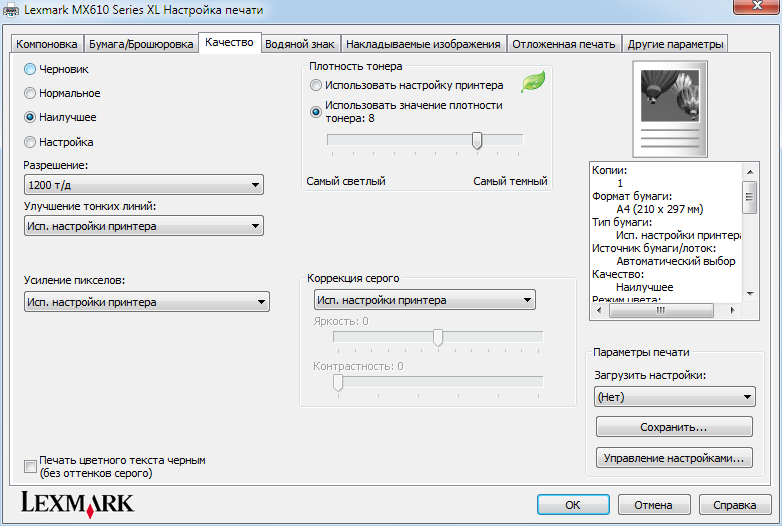Click the Источник бумаги/лоток summary entry

point(654,248)
